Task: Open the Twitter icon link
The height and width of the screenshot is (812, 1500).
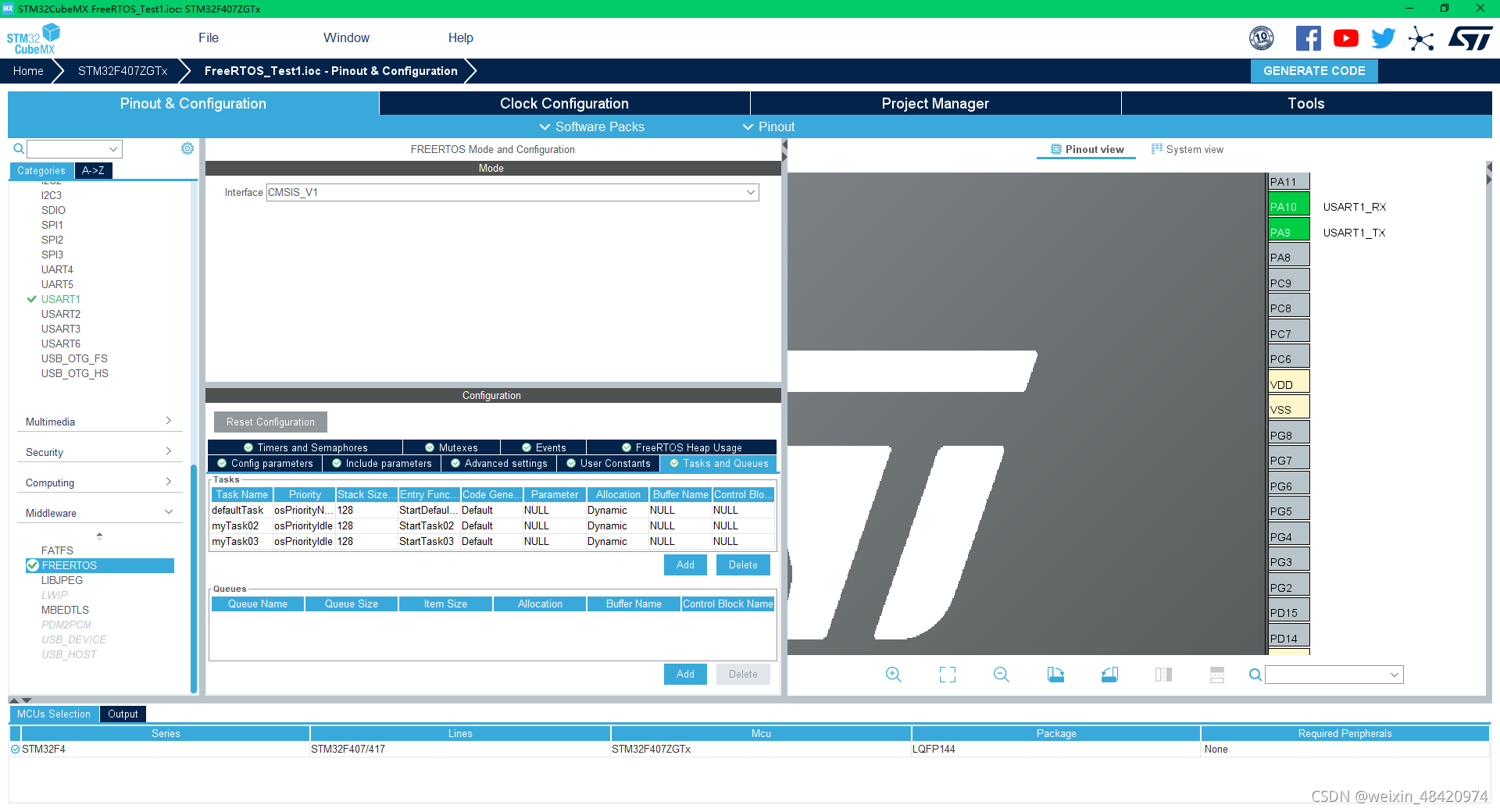Action: [x=1384, y=38]
